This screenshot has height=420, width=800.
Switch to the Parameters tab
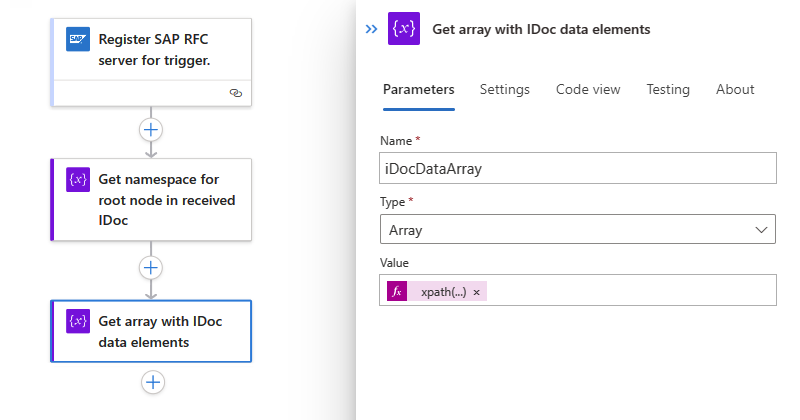click(418, 89)
